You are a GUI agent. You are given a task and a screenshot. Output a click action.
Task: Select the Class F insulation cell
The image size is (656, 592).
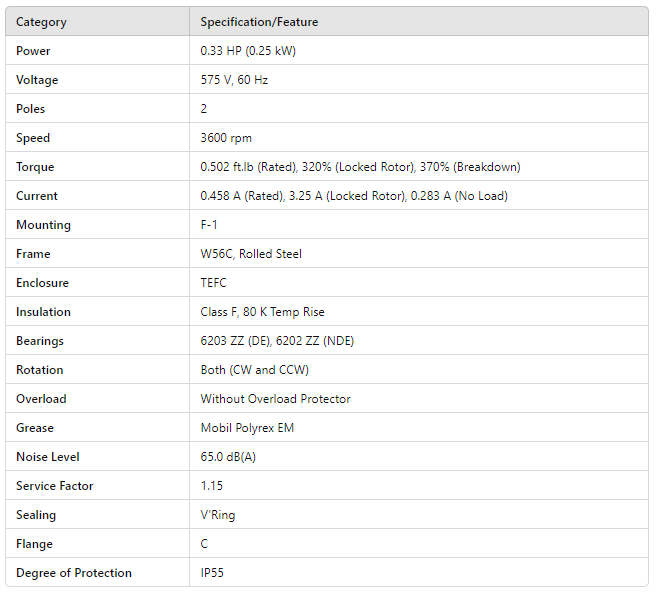(x=262, y=312)
